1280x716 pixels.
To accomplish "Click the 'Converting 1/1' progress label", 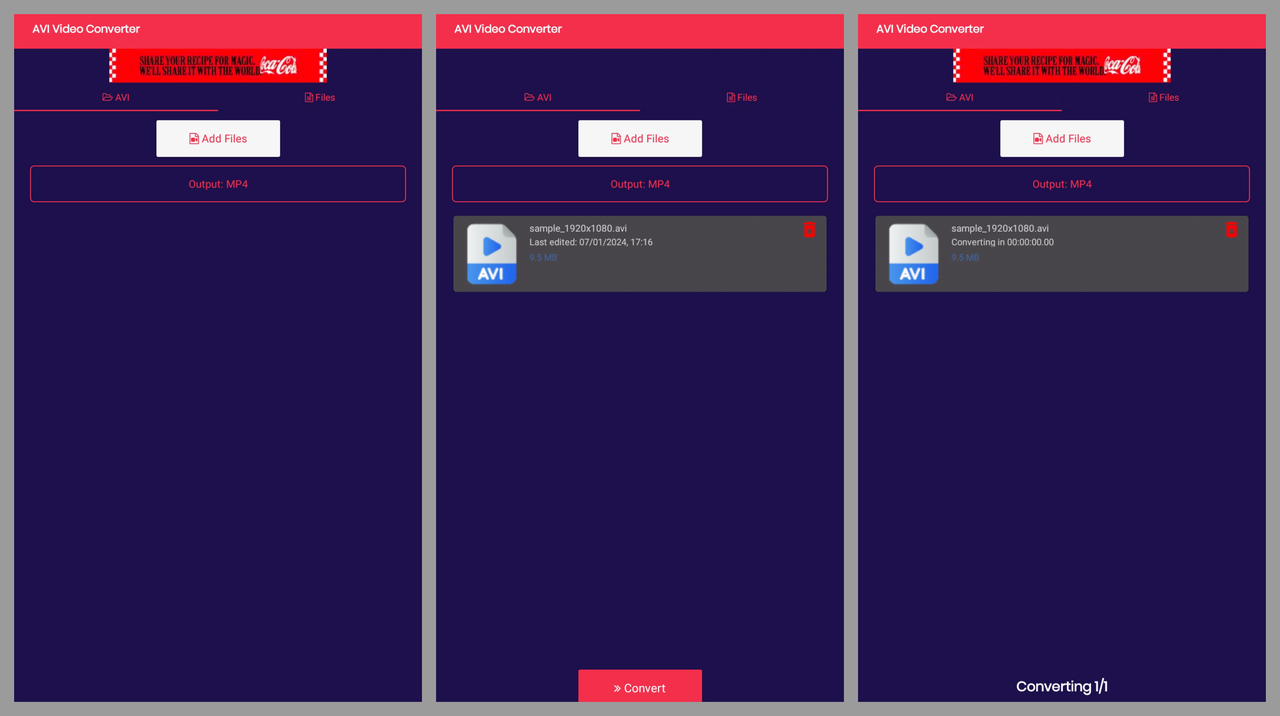I will pos(1062,687).
